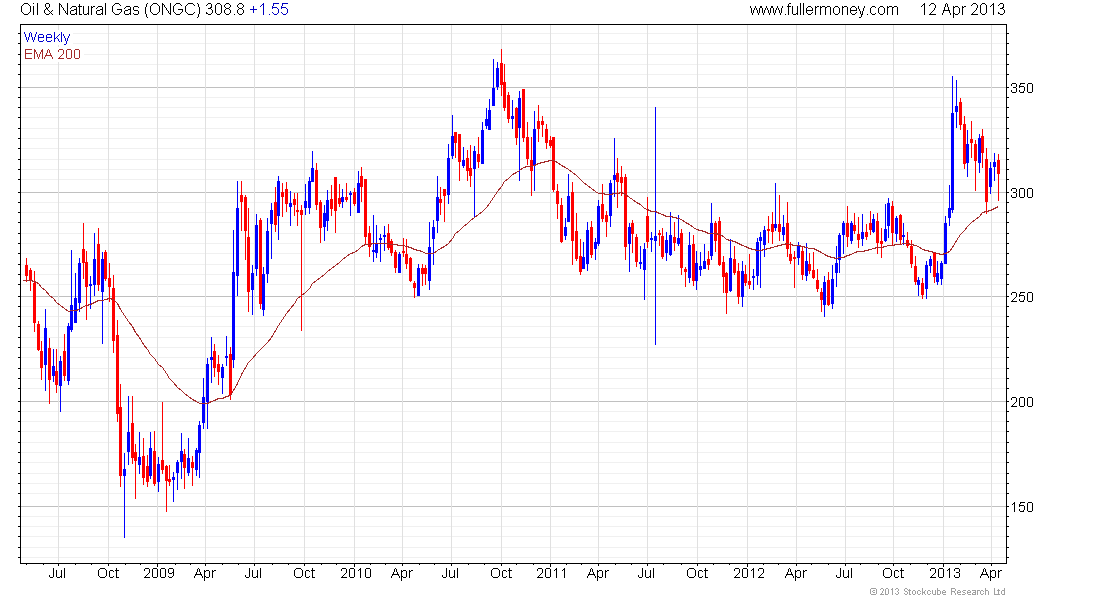Select the 2011 marker on time axis
The width and height of the screenshot is (1100, 600).
pyautogui.click(x=551, y=573)
